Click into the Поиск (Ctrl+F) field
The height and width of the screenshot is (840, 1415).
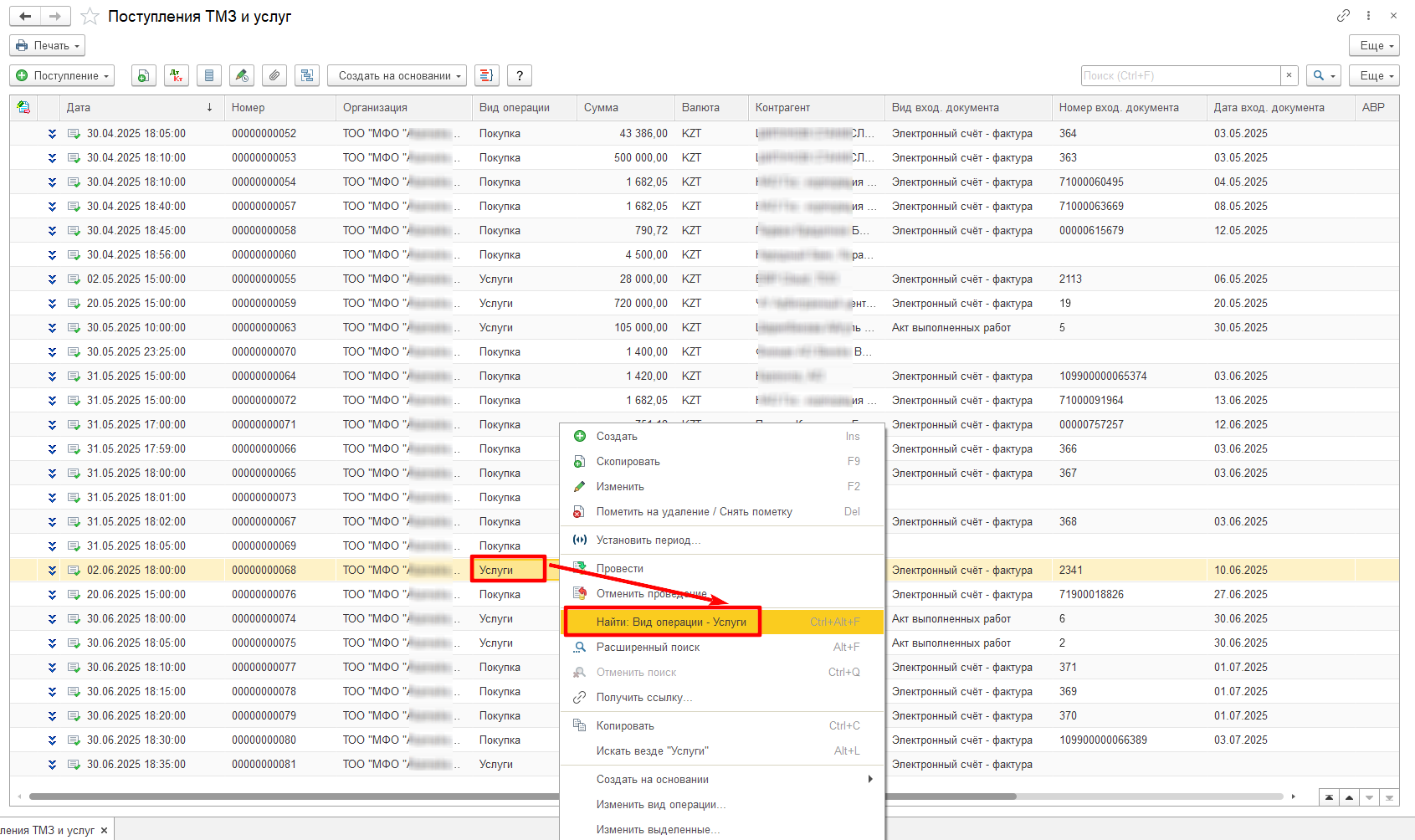tap(1180, 75)
